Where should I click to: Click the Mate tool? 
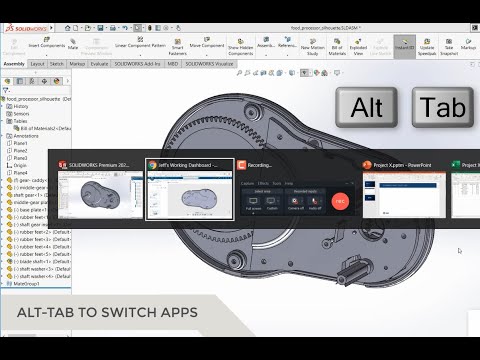tap(73, 44)
